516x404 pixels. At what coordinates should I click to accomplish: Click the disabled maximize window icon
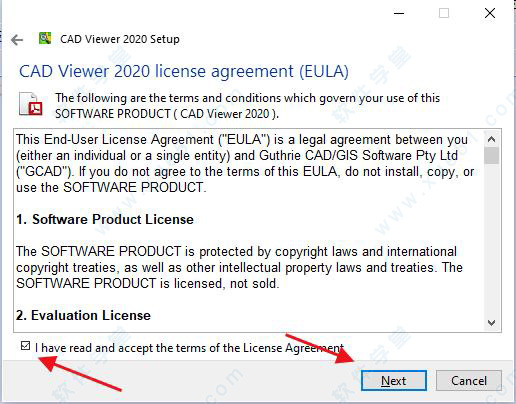click(444, 13)
